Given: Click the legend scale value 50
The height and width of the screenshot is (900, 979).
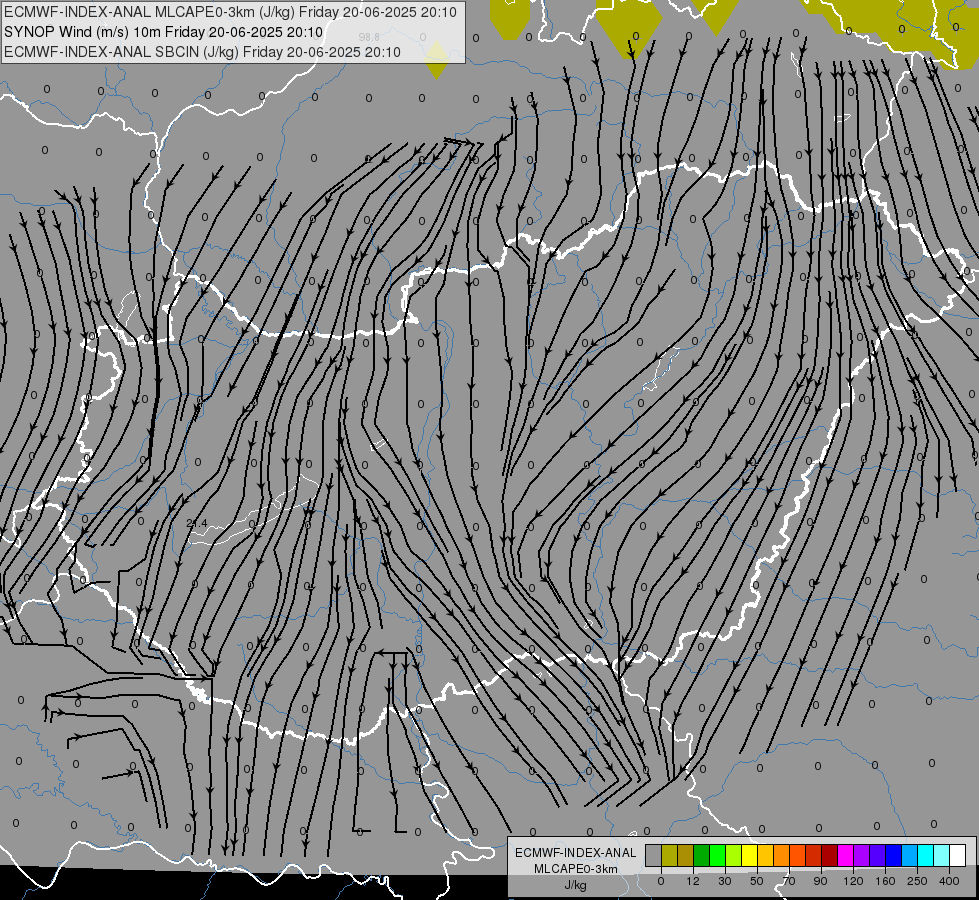Looking at the screenshot, I should tap(757, 881).
